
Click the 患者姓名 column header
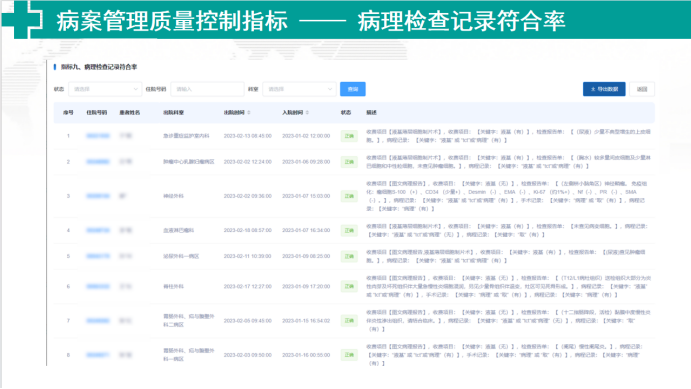130,113
